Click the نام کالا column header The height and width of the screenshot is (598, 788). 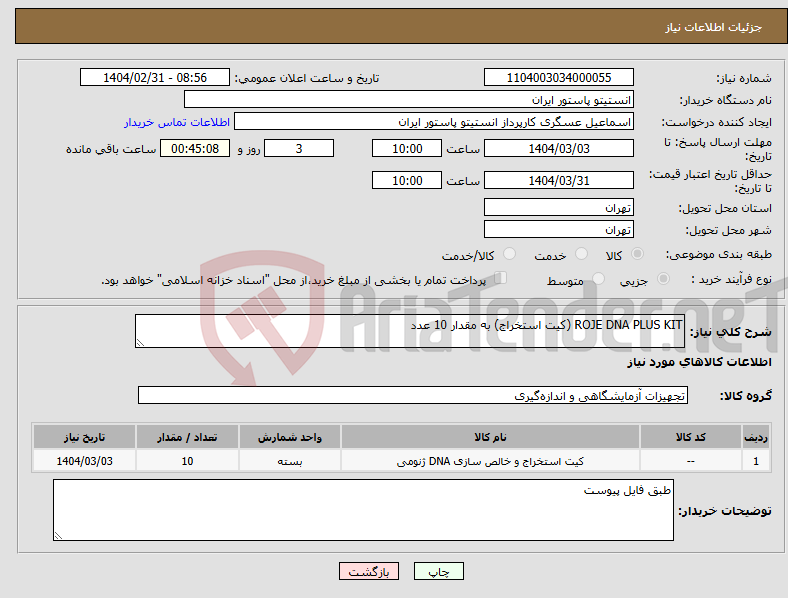click(490, 437)
